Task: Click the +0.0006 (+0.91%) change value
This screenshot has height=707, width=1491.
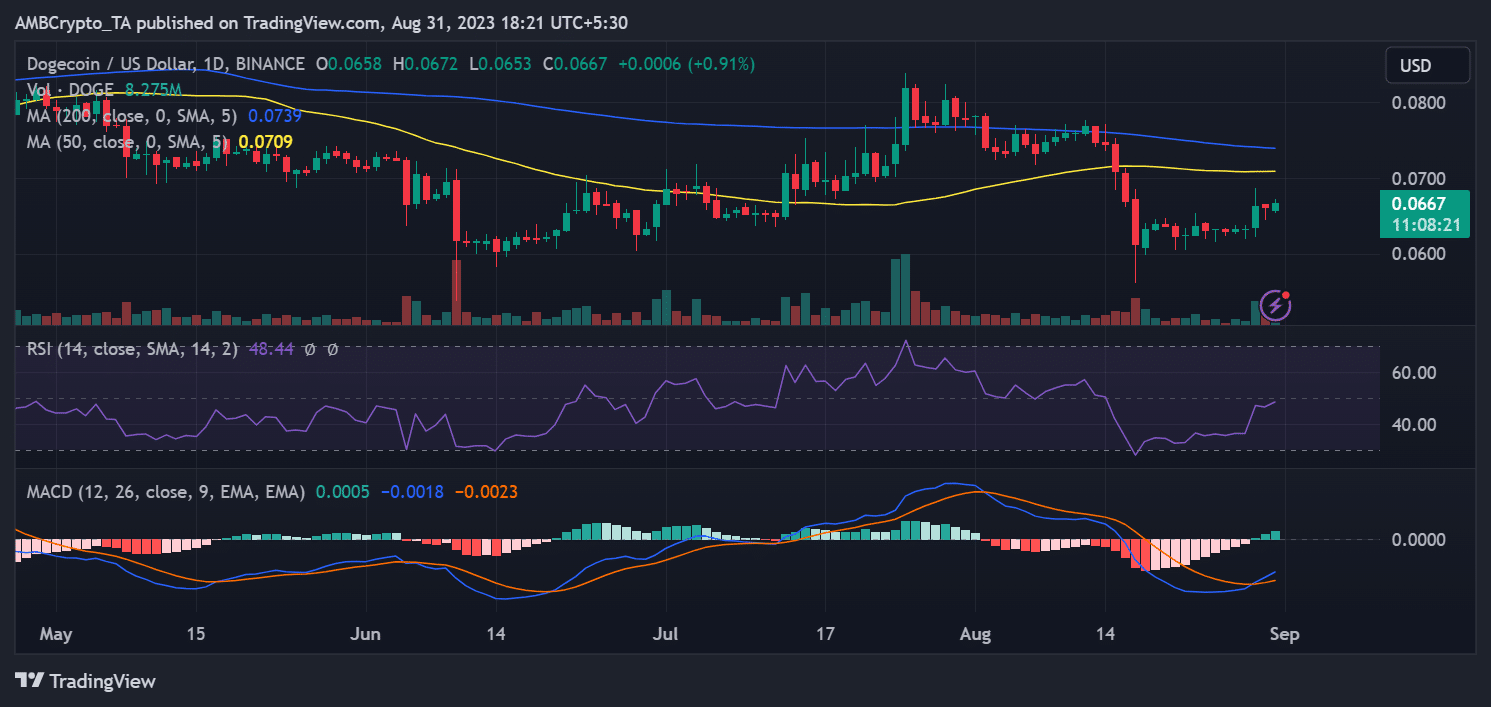Action: click(686, 64)
